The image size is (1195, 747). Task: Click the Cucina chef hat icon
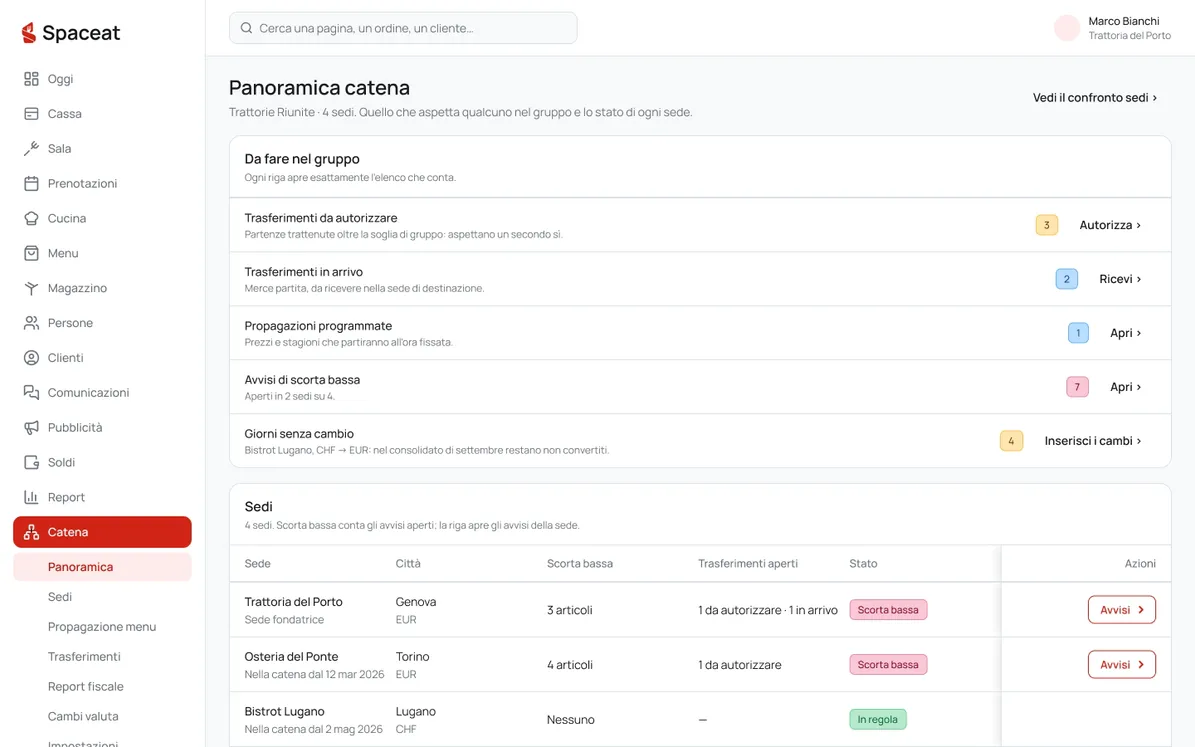coord(31,218)
